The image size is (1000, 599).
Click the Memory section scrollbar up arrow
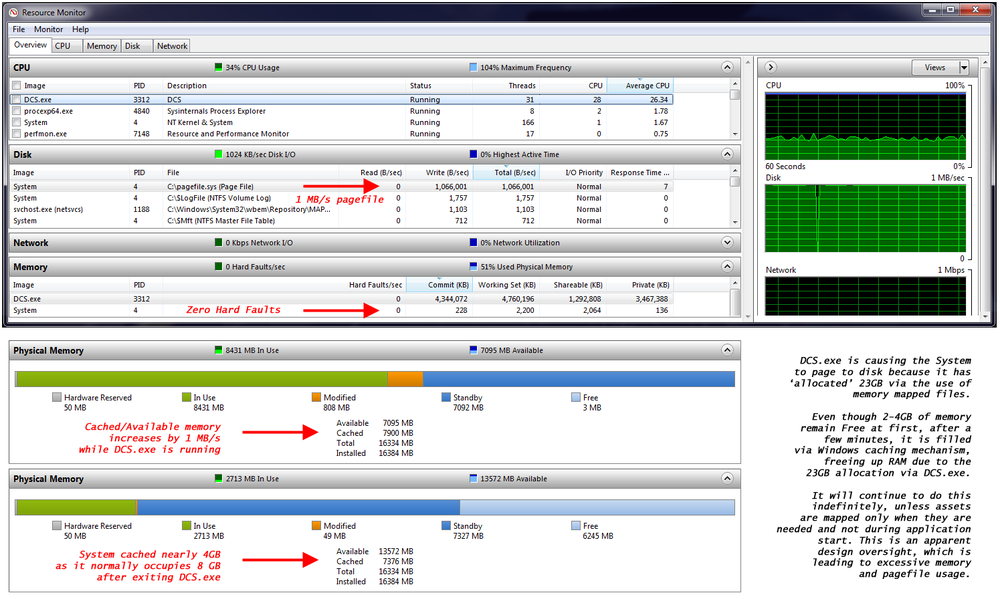(x=735, y=283)
